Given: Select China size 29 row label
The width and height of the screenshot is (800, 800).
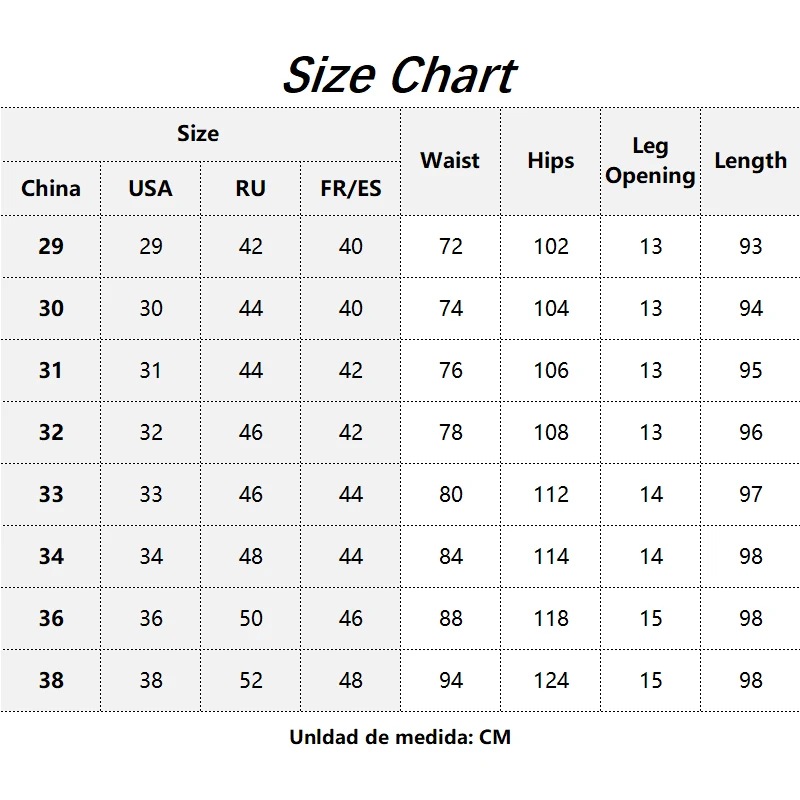Looking at the screenshot, I should pyautogui.click(x=50, y=246).
